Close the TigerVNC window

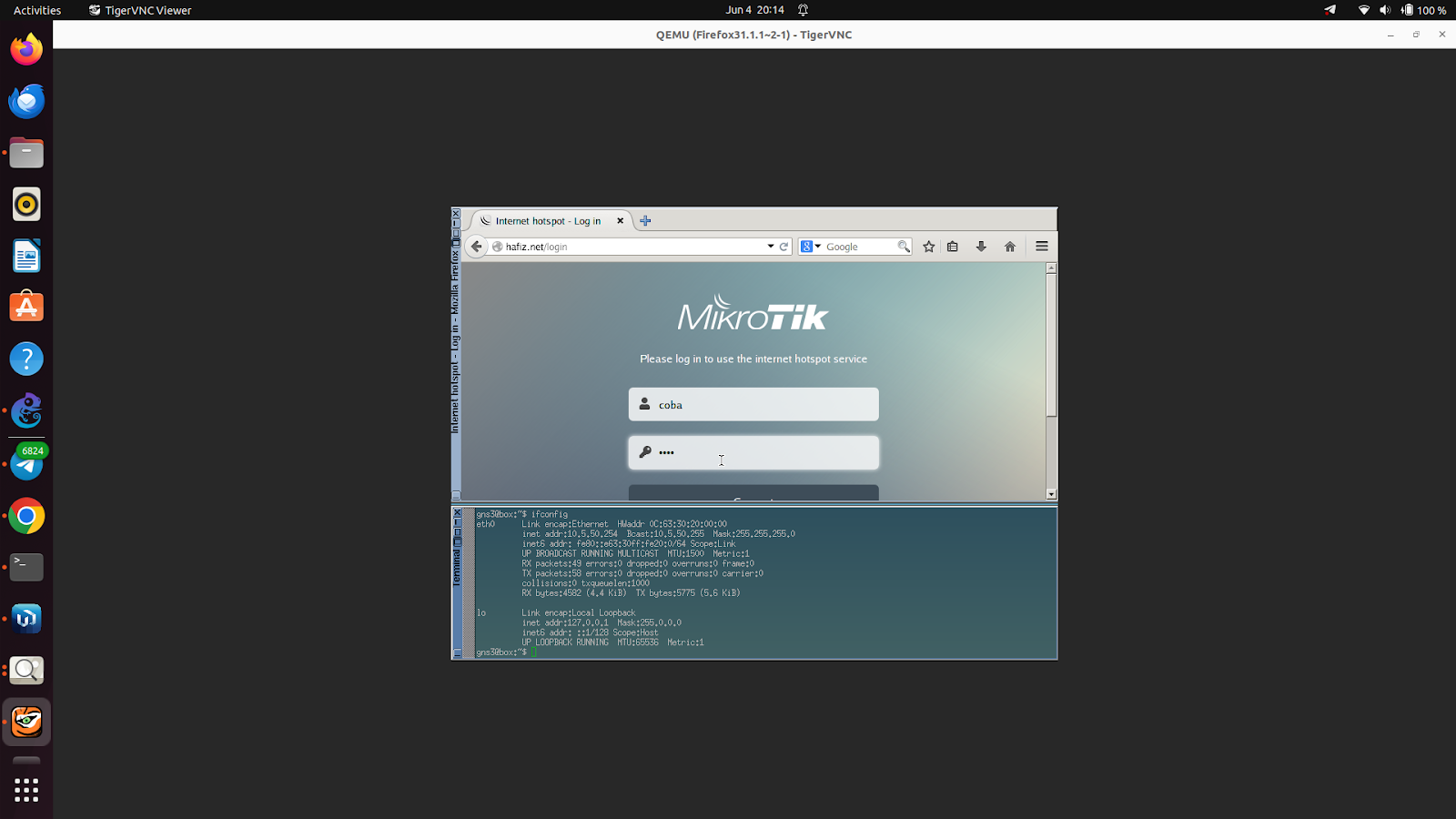1441,35
